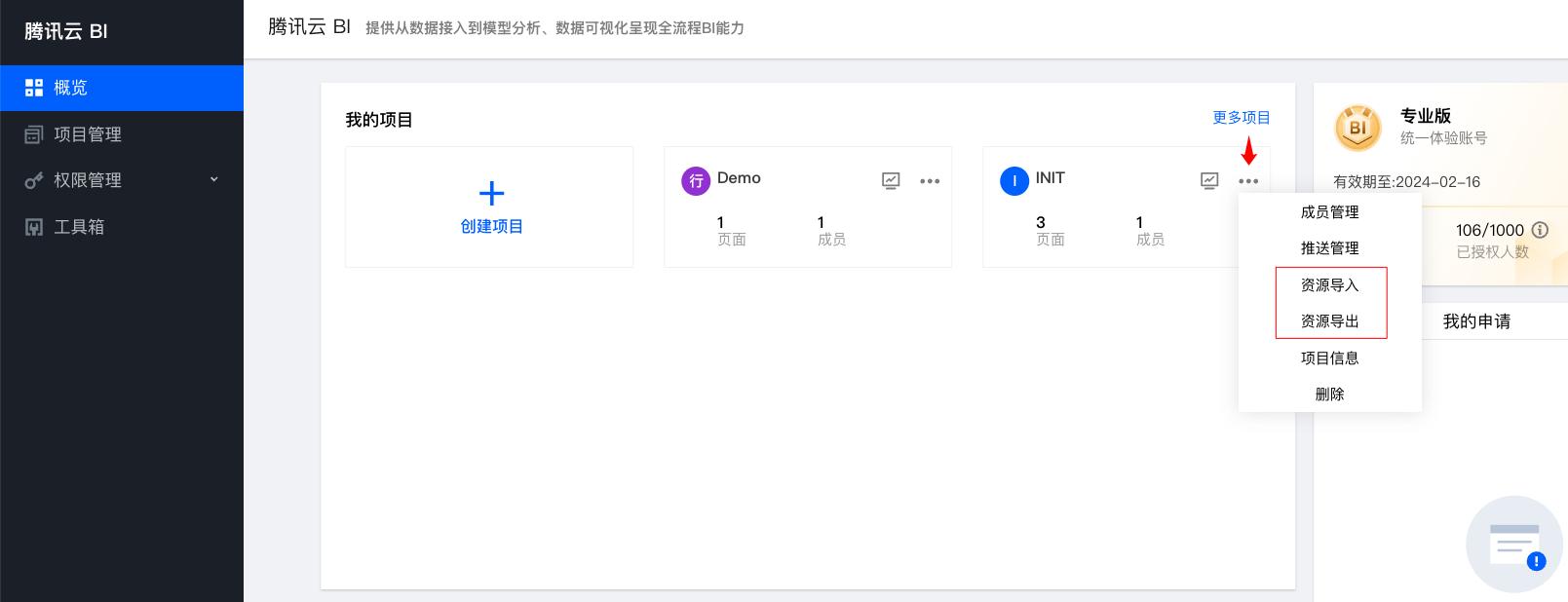
Task: Click INIT project's 1 成员 count
Action: (1151, 231)
